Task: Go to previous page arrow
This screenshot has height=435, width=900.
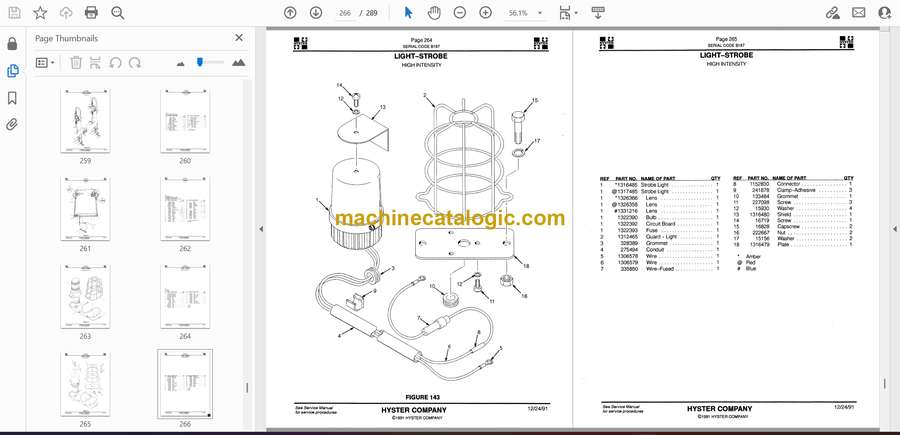Action: pyautogui.click(x=290, y=13)
